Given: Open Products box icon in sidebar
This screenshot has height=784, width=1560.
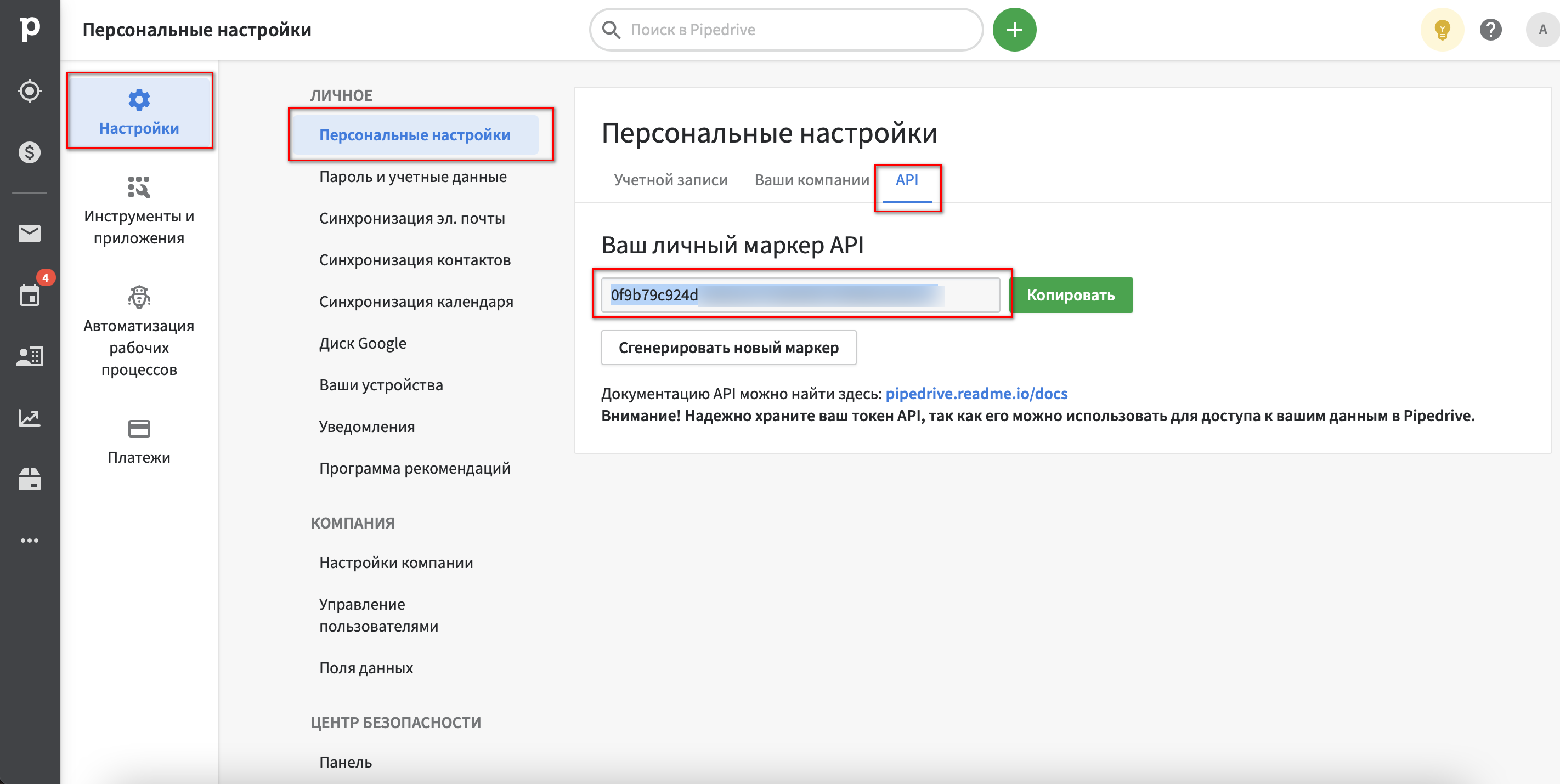Looking at the screenshot, I should (x=29, y=479).
